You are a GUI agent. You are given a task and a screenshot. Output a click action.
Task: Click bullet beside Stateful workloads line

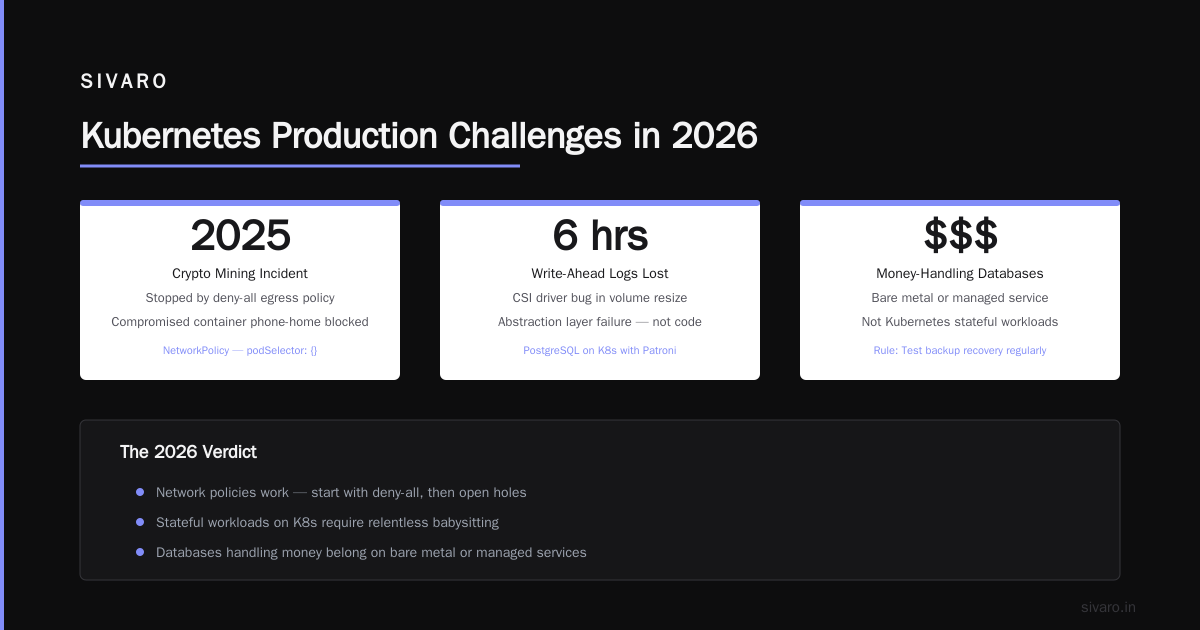[x=140, y=522]
